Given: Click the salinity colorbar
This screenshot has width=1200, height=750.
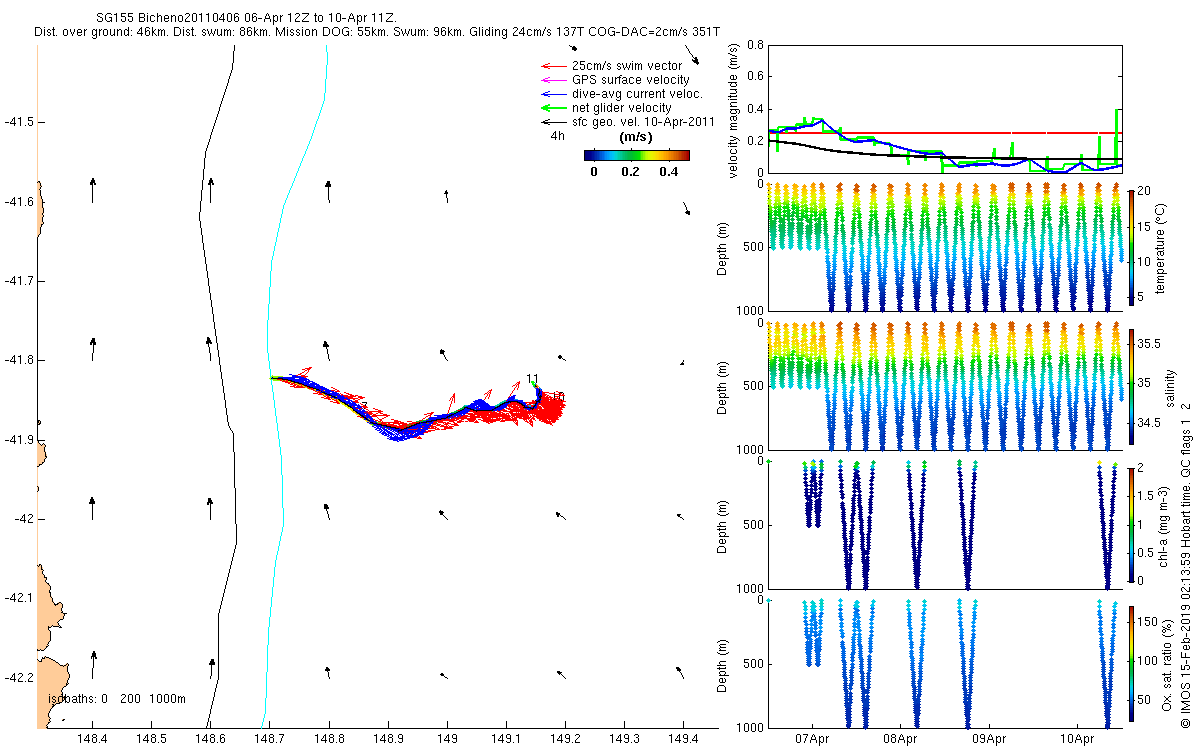Looking at the screenshot, I should 1130,386.
